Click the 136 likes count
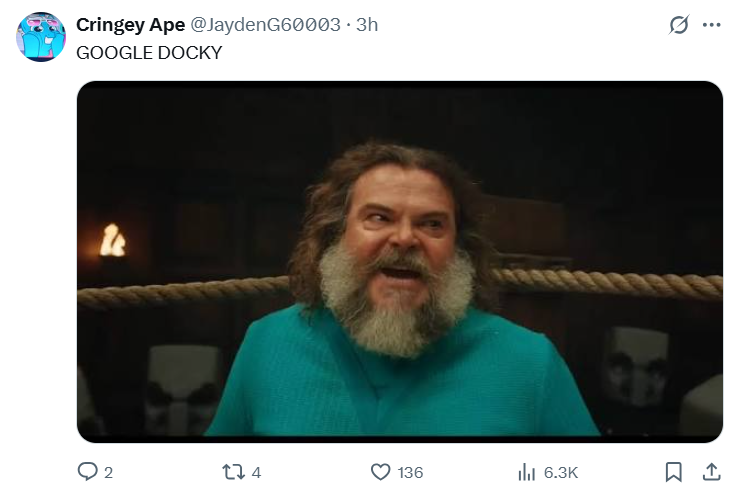 click(x=410, y=472)
